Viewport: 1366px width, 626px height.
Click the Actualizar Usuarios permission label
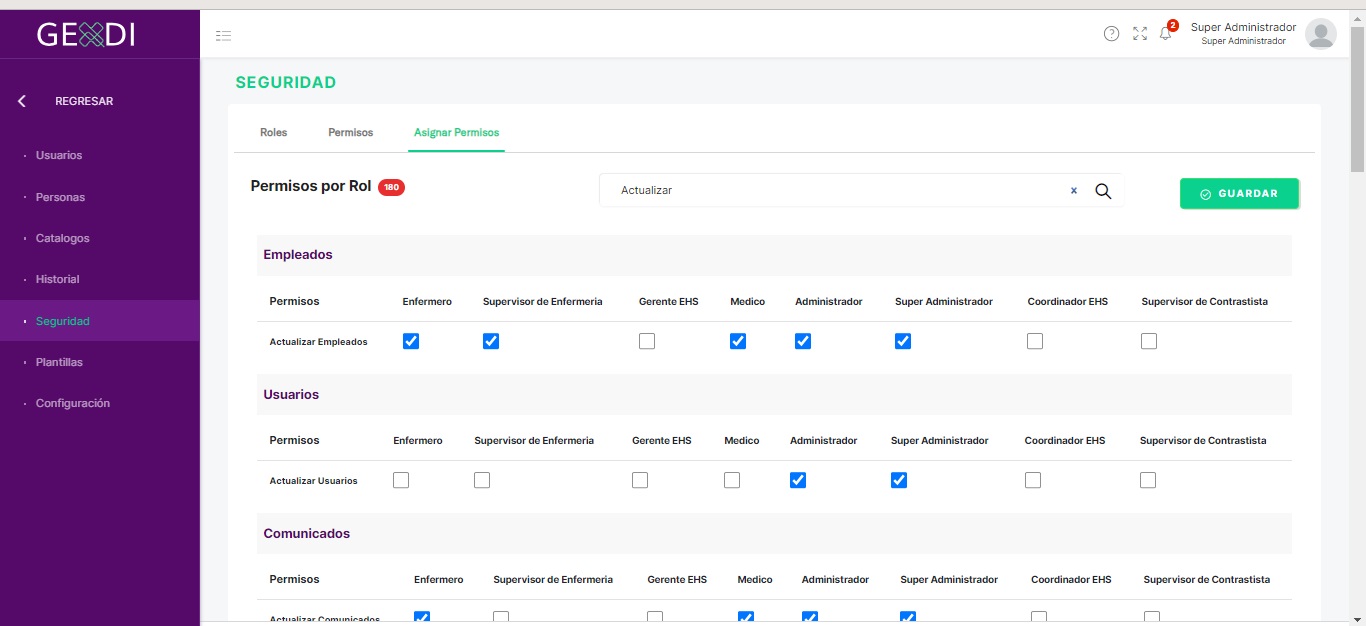coord(313,481)
